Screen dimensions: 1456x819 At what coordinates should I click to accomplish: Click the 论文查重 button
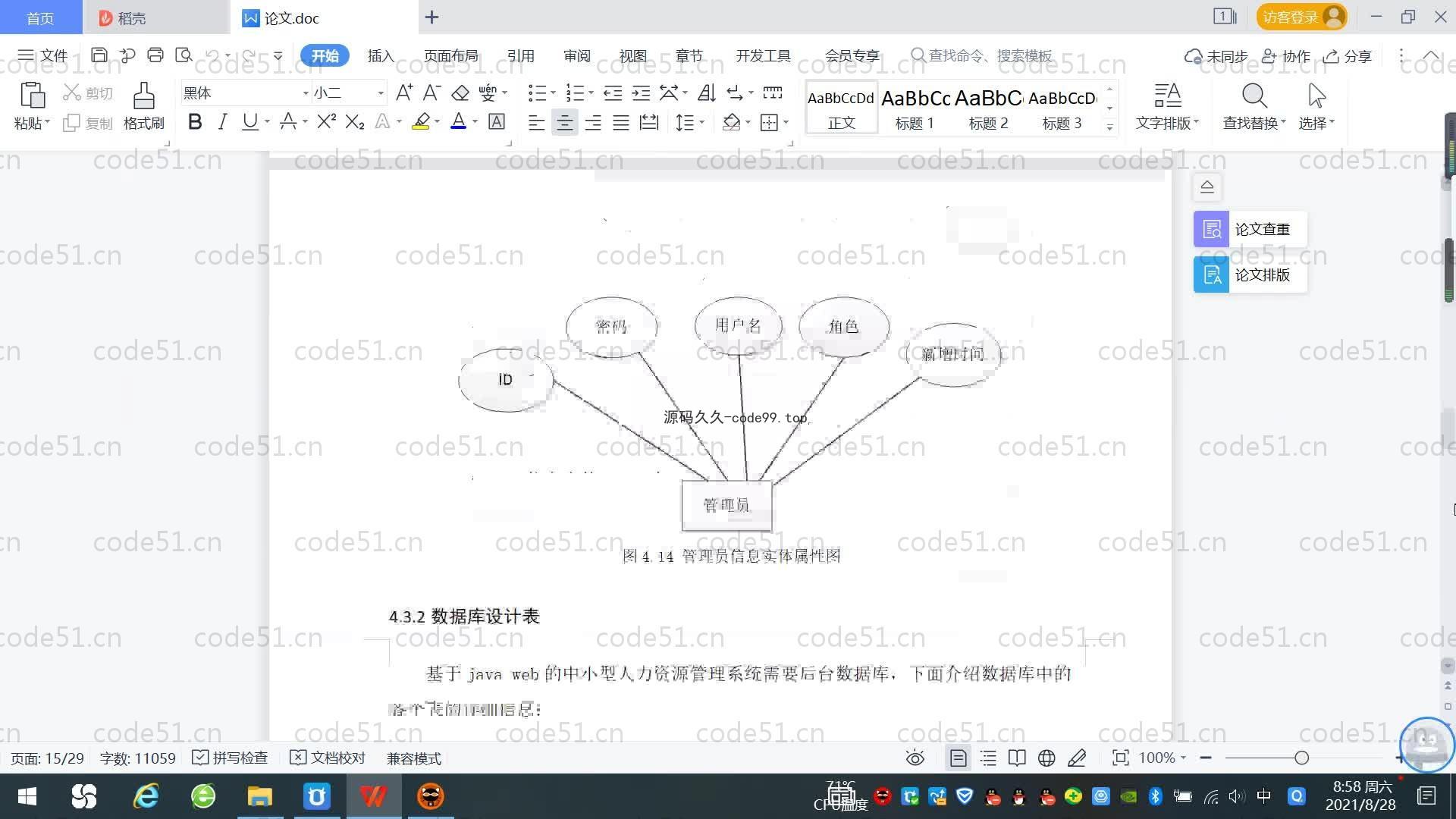pyautogui.click(x=1250, y=229)
